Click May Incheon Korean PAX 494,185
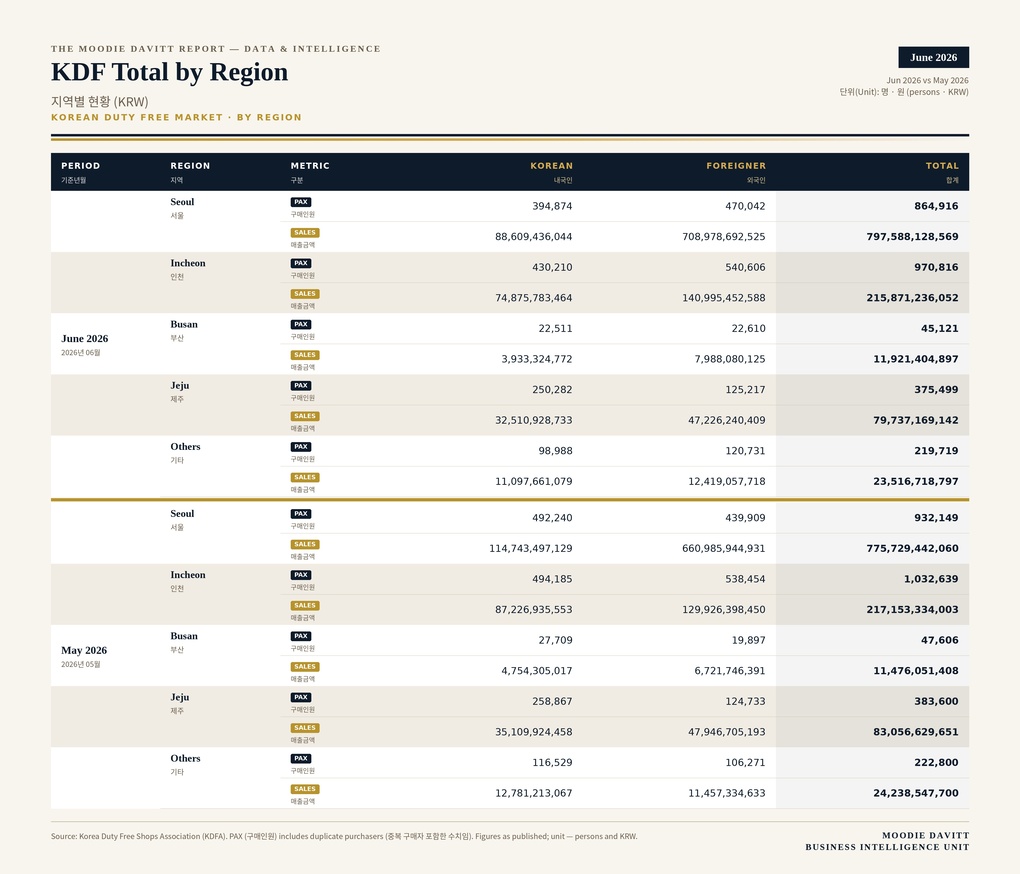The width and height of the screenshot is (1020, 874). point(552,579)
